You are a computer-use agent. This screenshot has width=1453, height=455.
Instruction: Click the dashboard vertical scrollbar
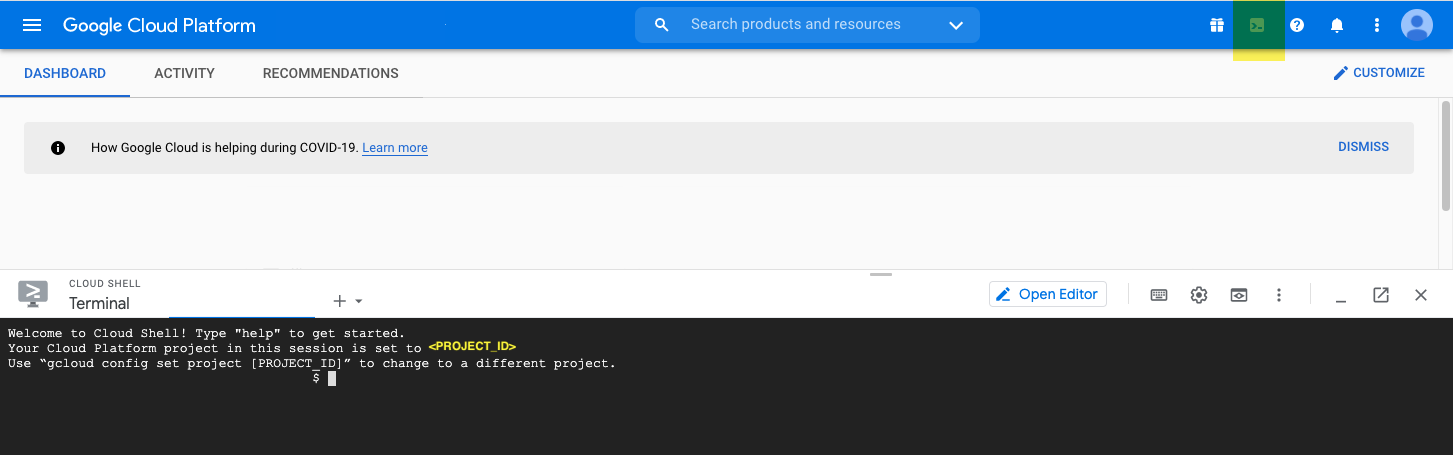(1446, 155)
